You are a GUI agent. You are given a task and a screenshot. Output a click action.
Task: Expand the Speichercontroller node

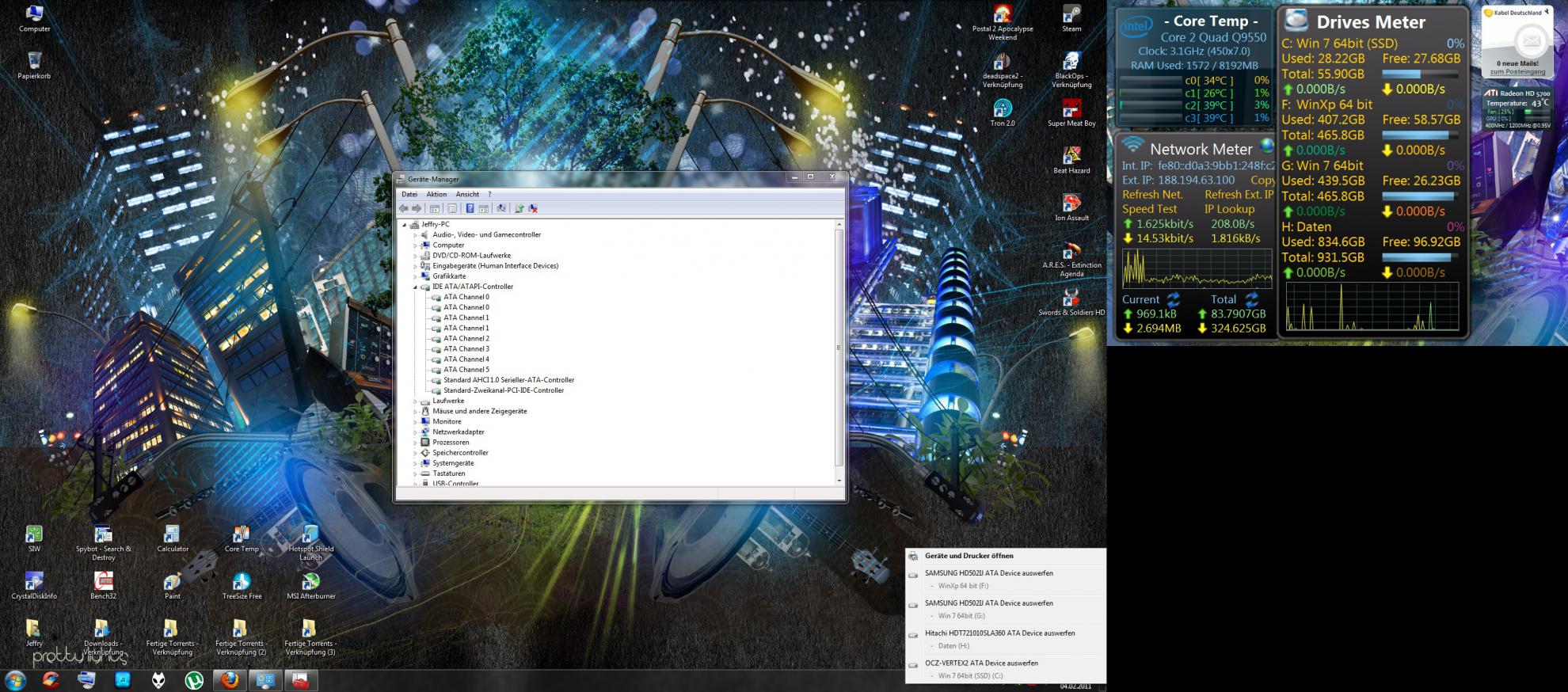(415, 453)
